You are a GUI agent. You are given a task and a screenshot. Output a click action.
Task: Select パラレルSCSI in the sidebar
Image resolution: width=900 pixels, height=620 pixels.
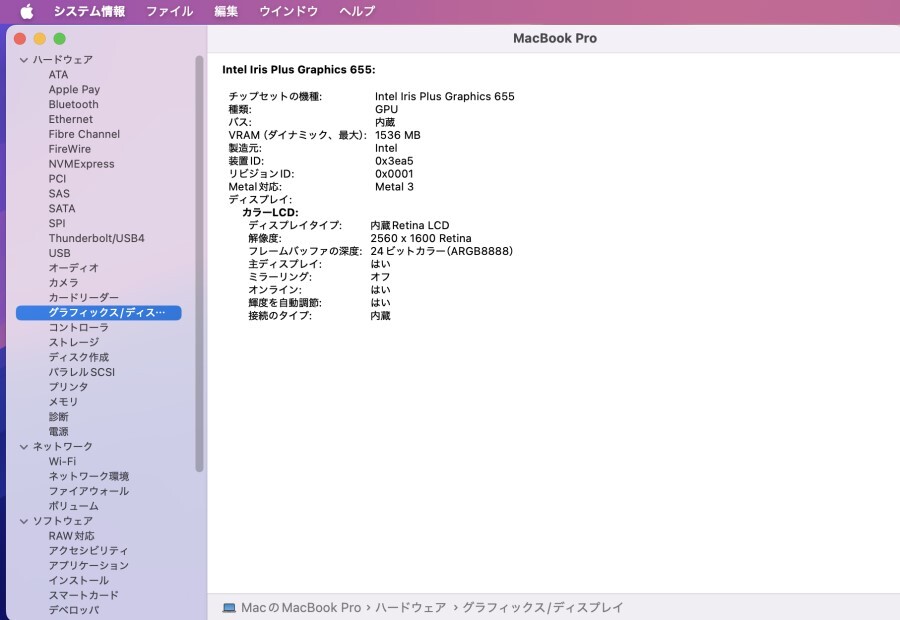[x=82, y=373]
